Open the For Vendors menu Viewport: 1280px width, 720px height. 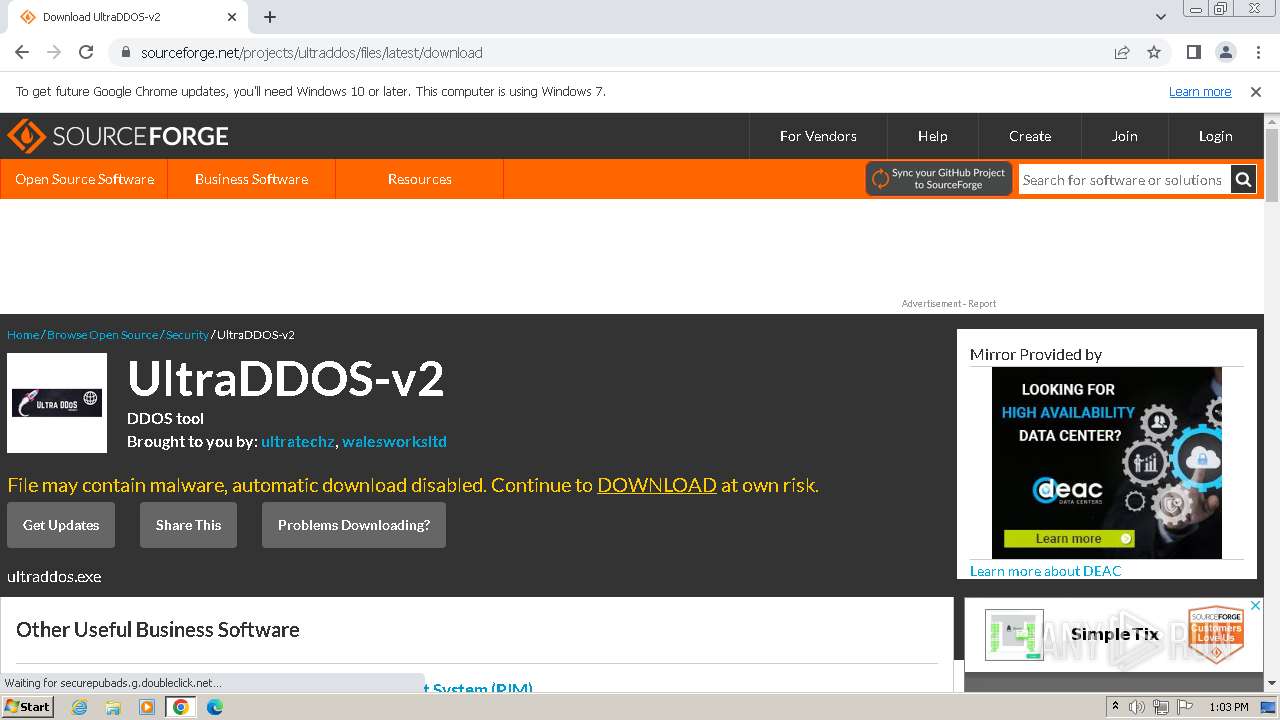pos(818,136)
